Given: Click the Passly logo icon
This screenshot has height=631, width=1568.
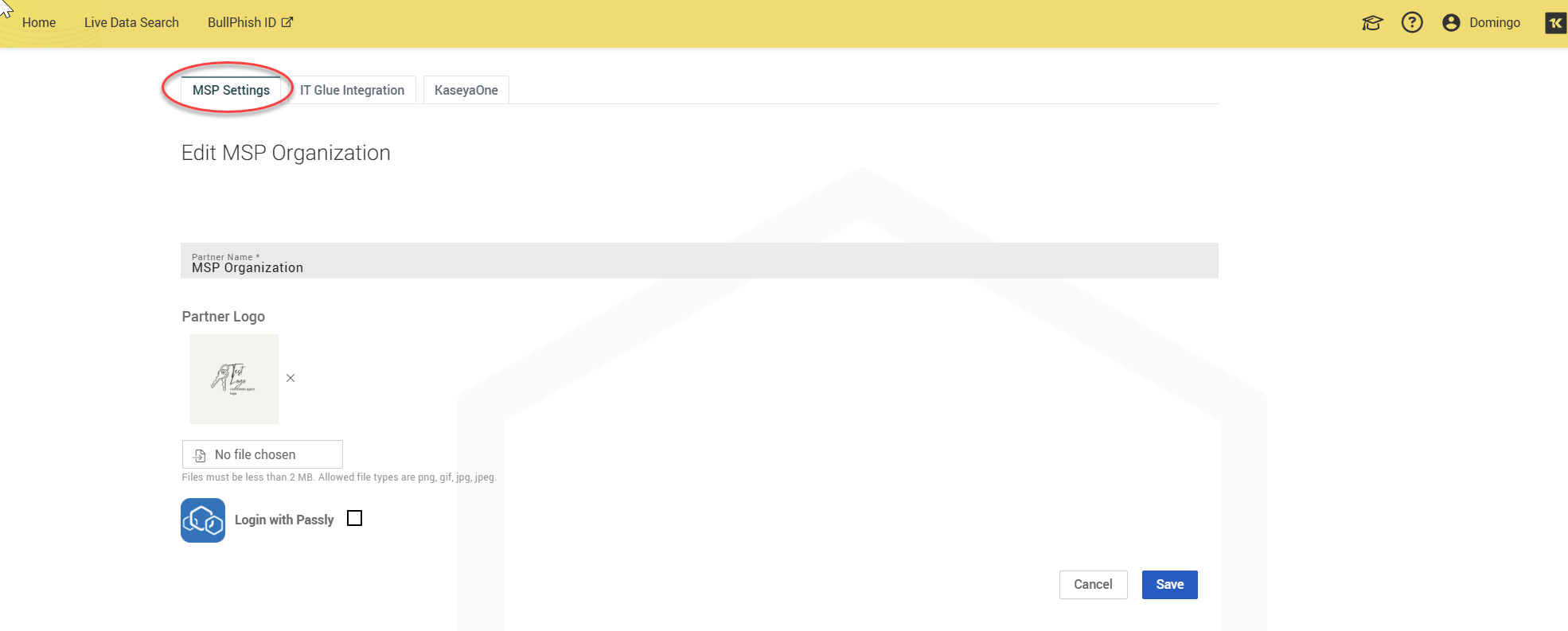Looking at the screenshot, I should [203, 520].
